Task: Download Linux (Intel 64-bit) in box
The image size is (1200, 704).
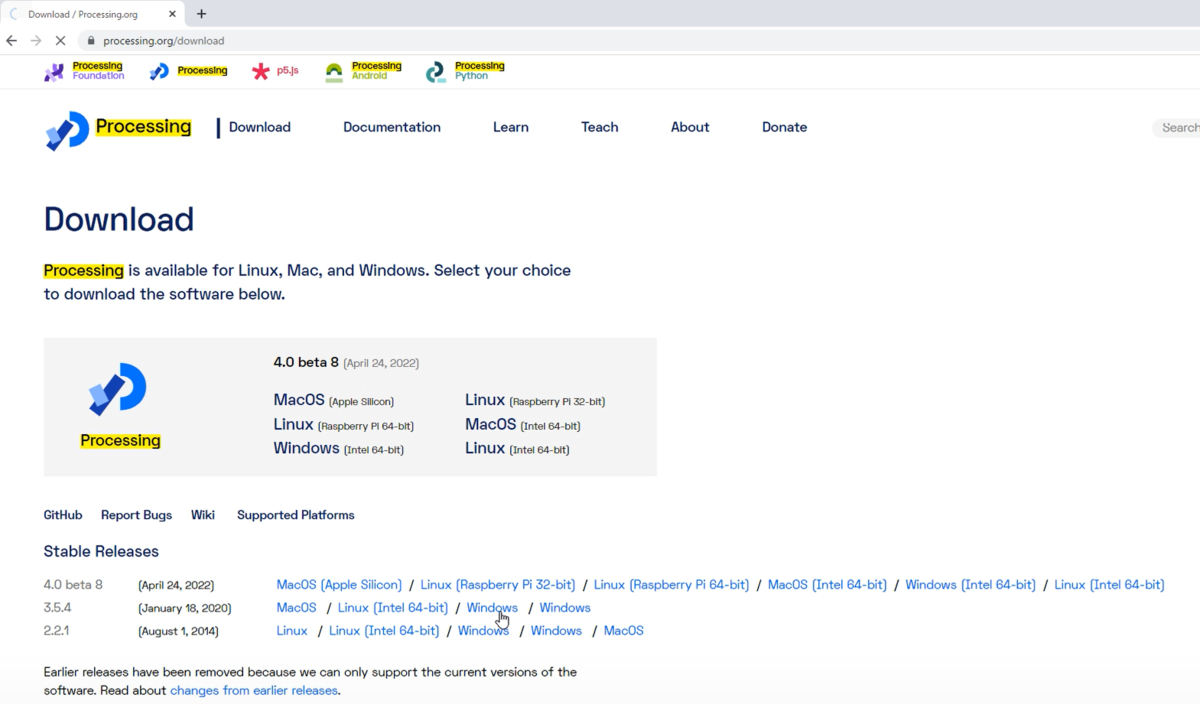Action: (517, 448)
